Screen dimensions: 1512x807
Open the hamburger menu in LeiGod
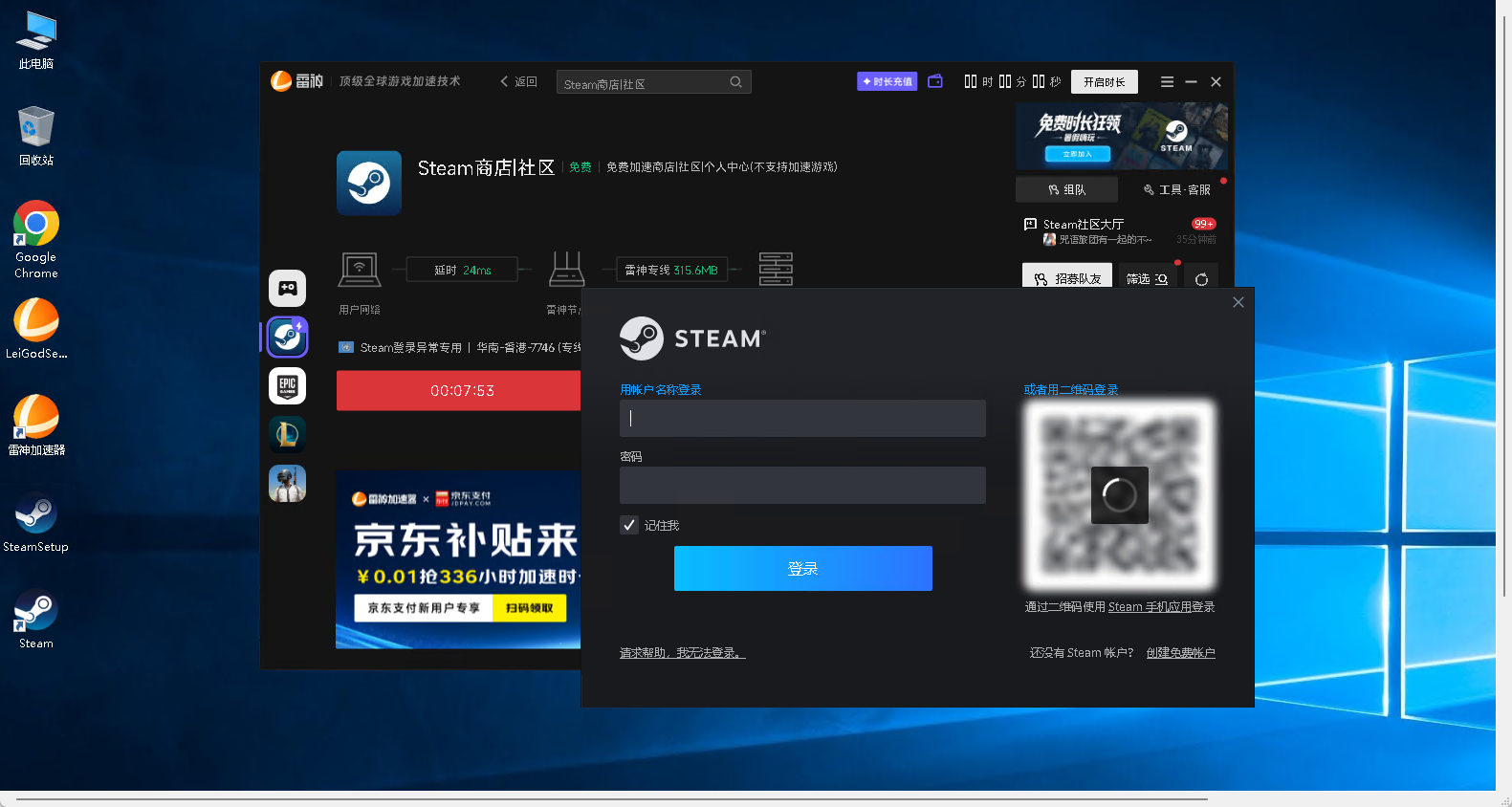click(1167, 82)
